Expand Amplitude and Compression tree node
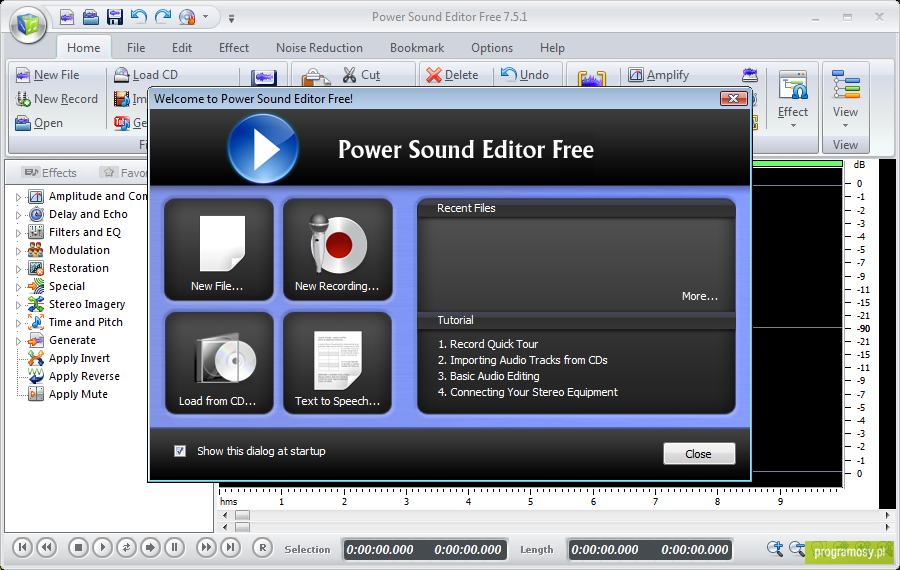This screenshot has height=570, width=900. (18, 197)
